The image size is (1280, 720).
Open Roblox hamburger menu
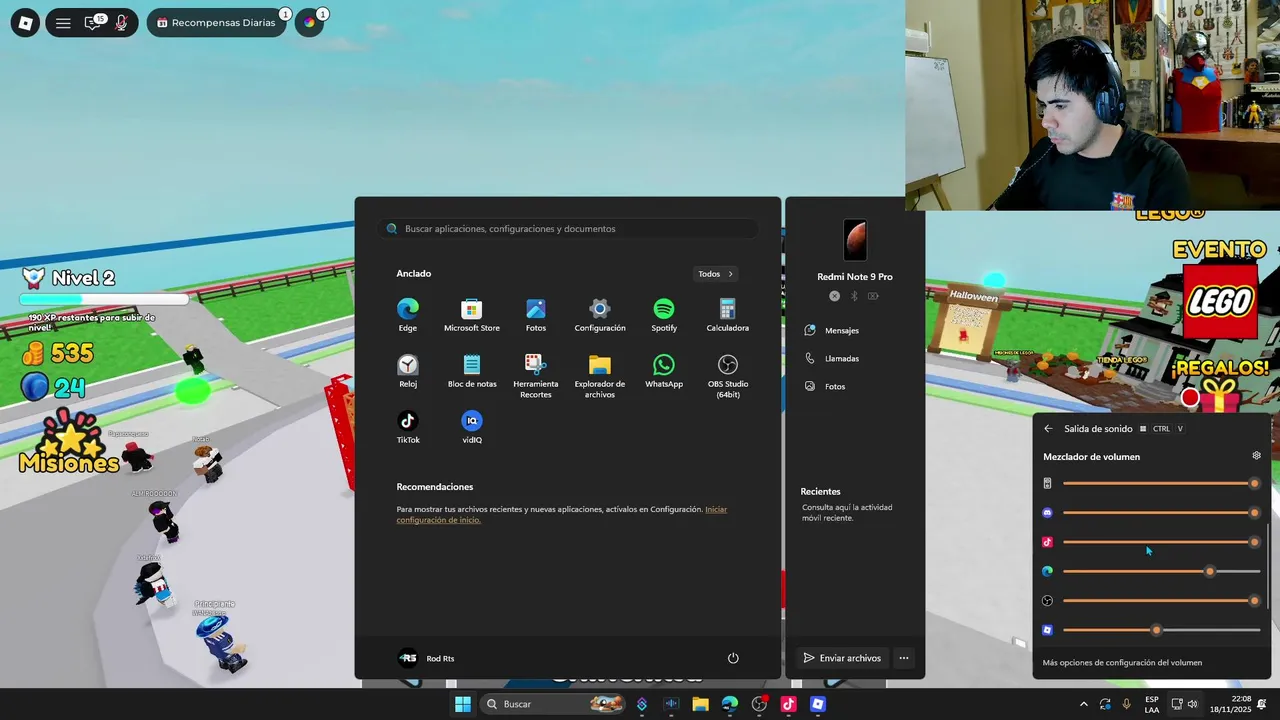click(x=63, y=22)
